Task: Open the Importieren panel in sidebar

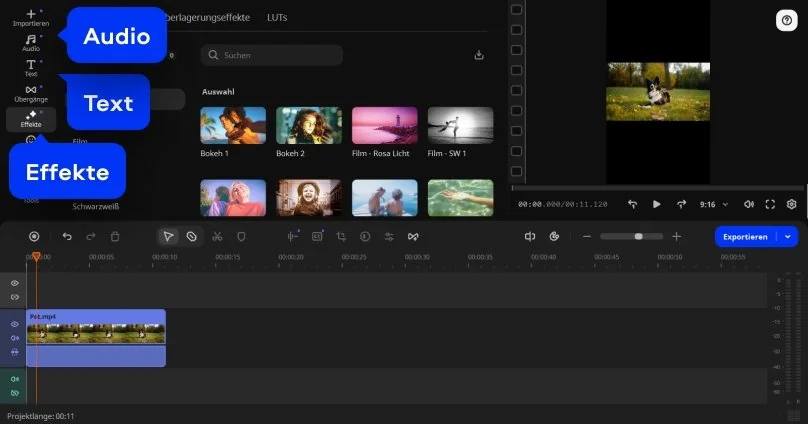Action: pos(30,16)
